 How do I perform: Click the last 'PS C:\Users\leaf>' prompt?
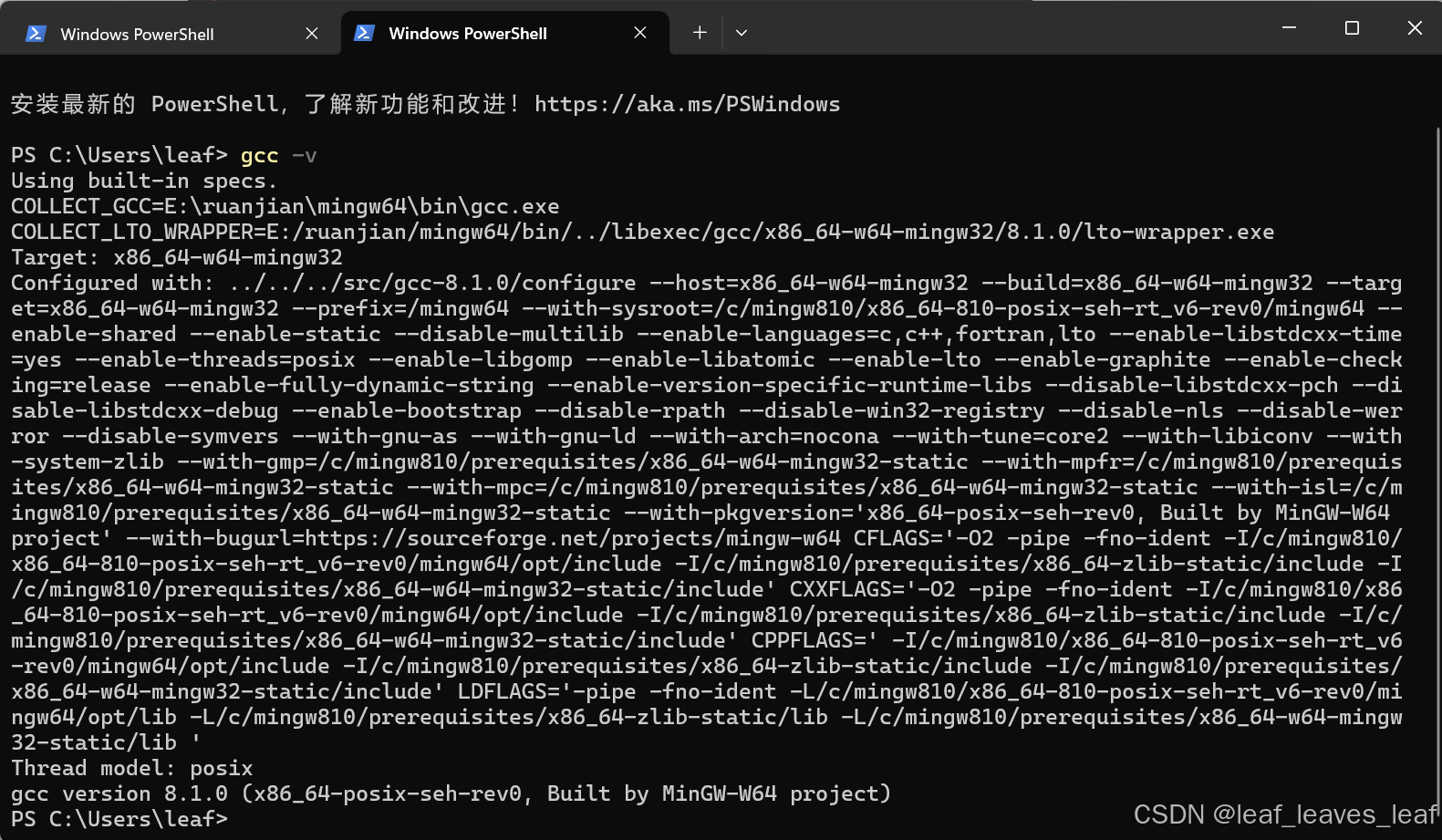[119, 819]
